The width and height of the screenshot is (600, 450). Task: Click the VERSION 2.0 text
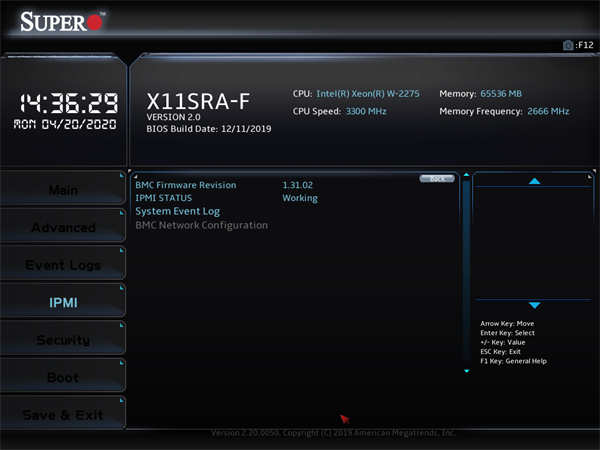pos(173,117)
